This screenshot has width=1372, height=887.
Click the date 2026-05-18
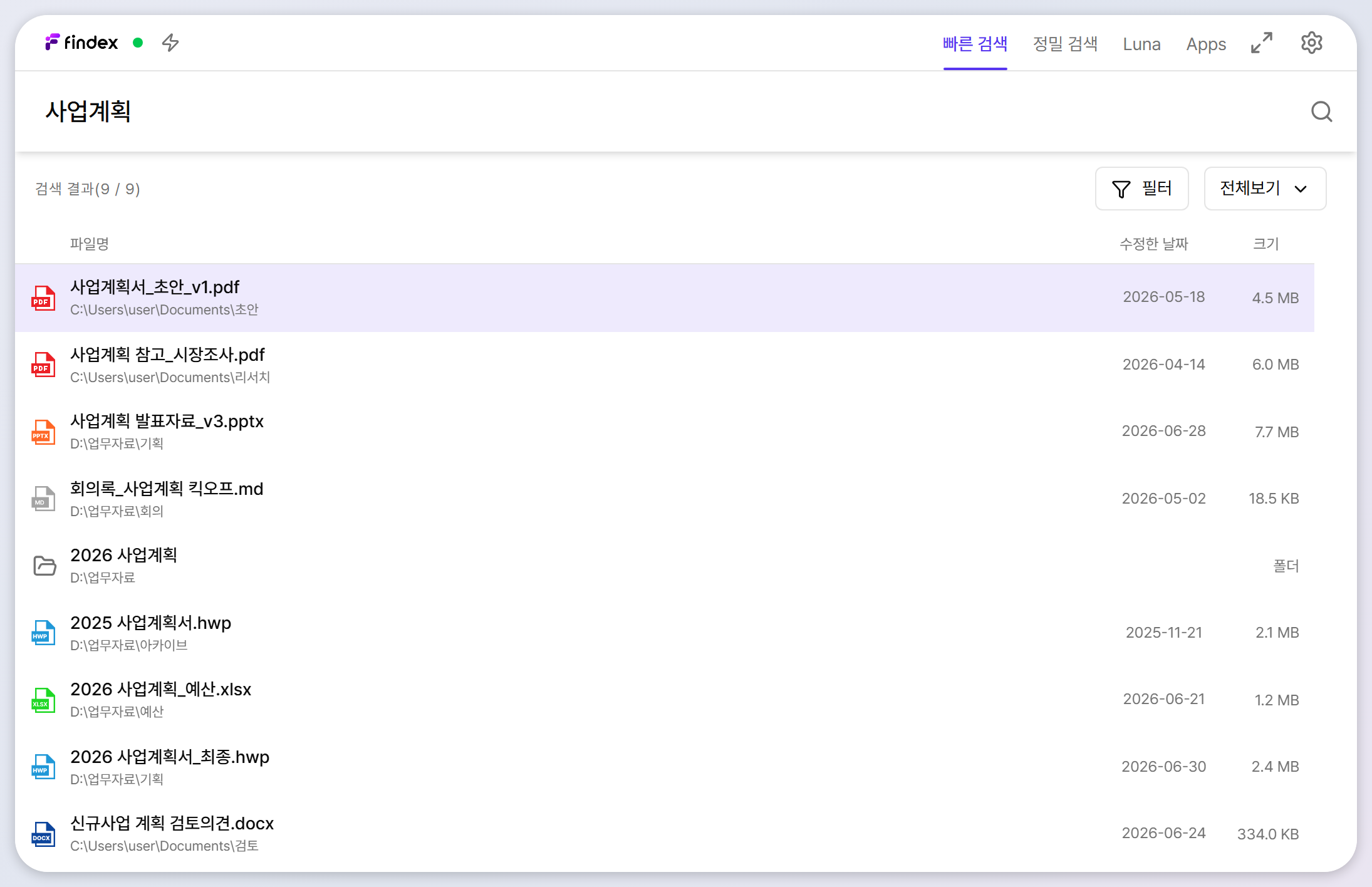click(x=1163, y=297)
